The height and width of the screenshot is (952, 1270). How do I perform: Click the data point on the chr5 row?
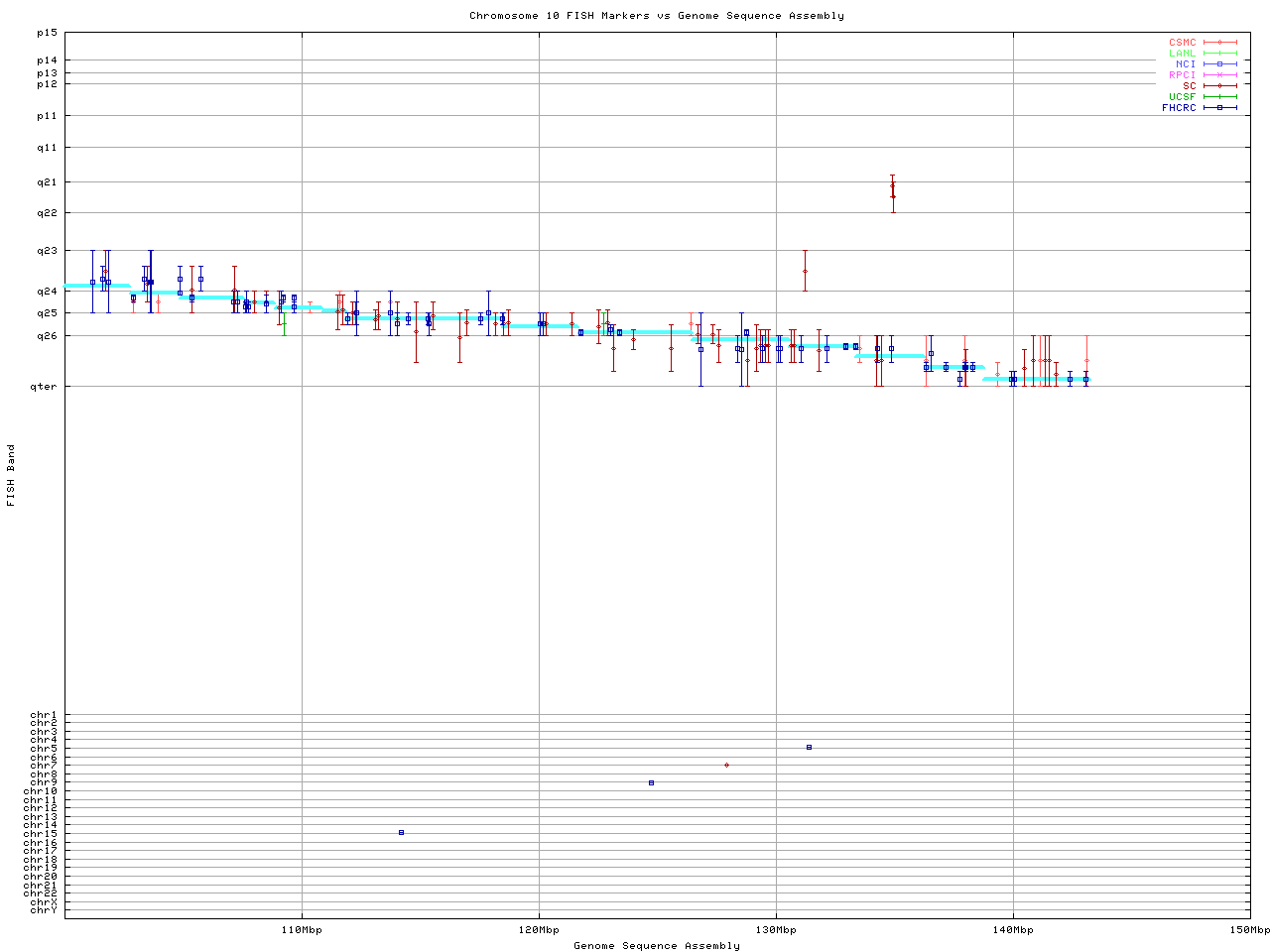click(x=809, y=747)
